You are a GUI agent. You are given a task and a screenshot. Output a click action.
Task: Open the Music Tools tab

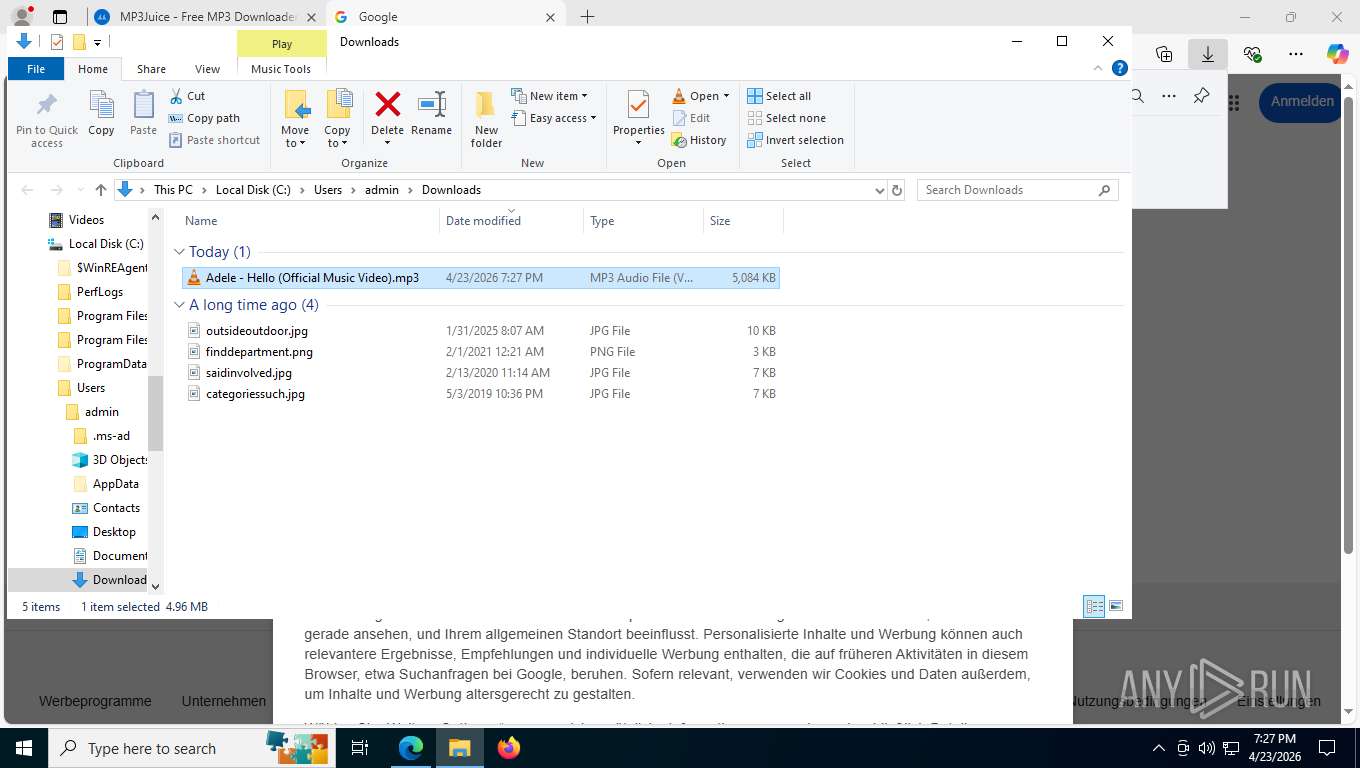click(x=281, y=69)
